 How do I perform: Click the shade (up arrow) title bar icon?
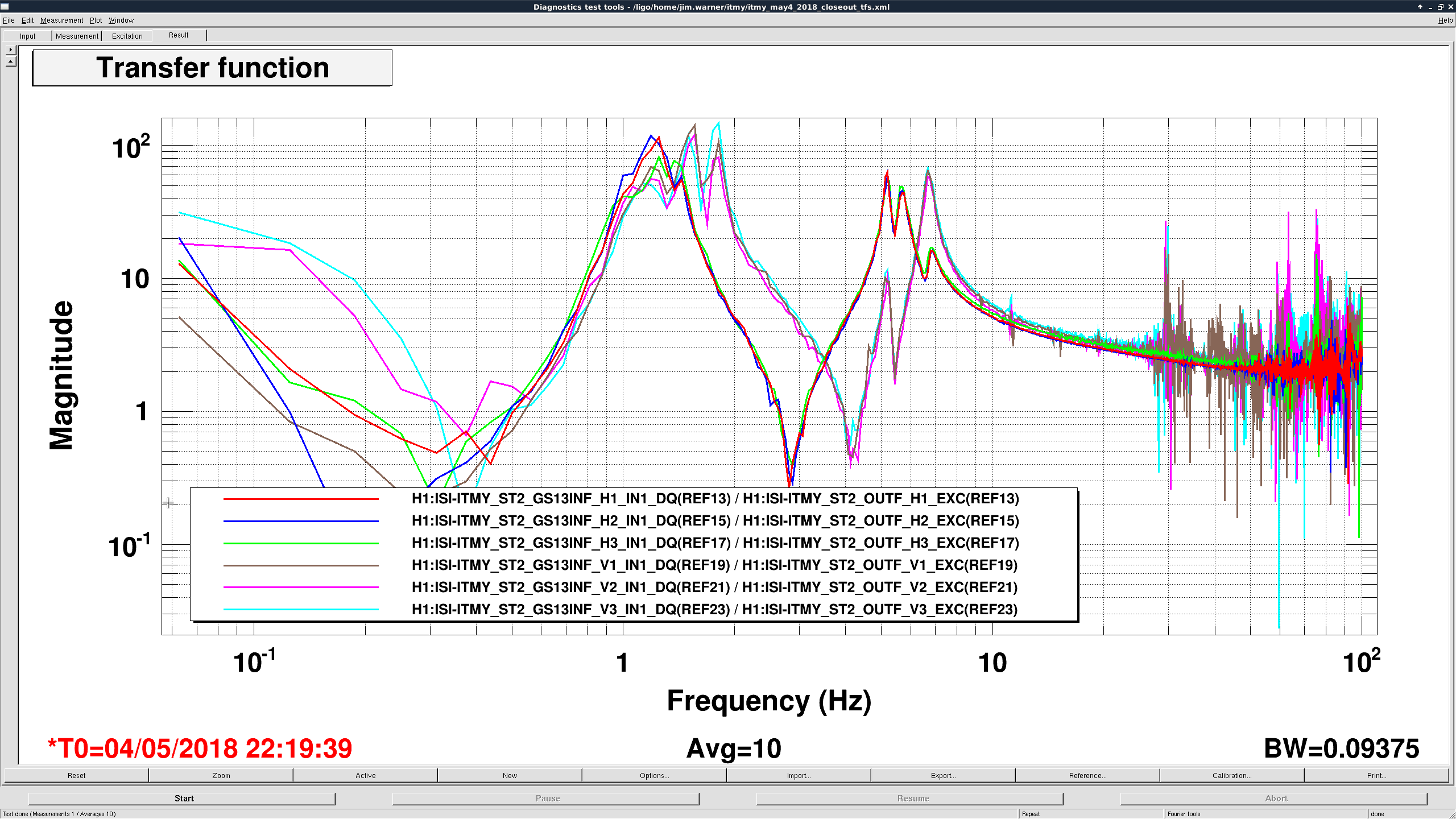(x=1420, y=7)
